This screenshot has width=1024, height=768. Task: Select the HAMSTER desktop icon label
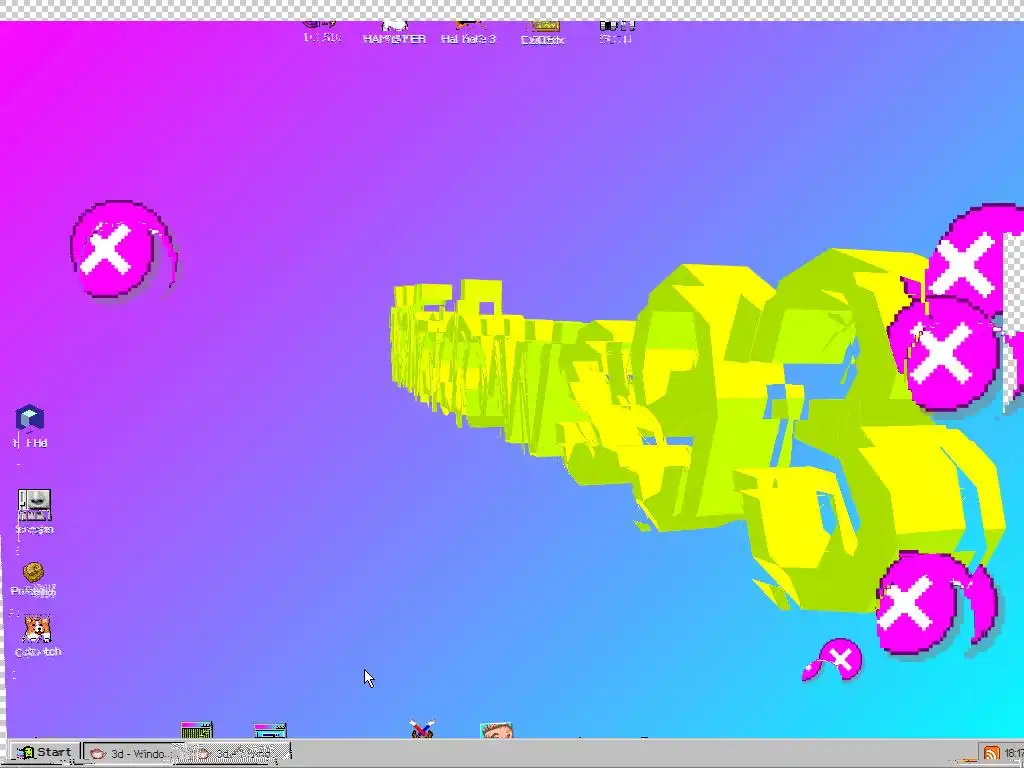[x=394, y=39]
